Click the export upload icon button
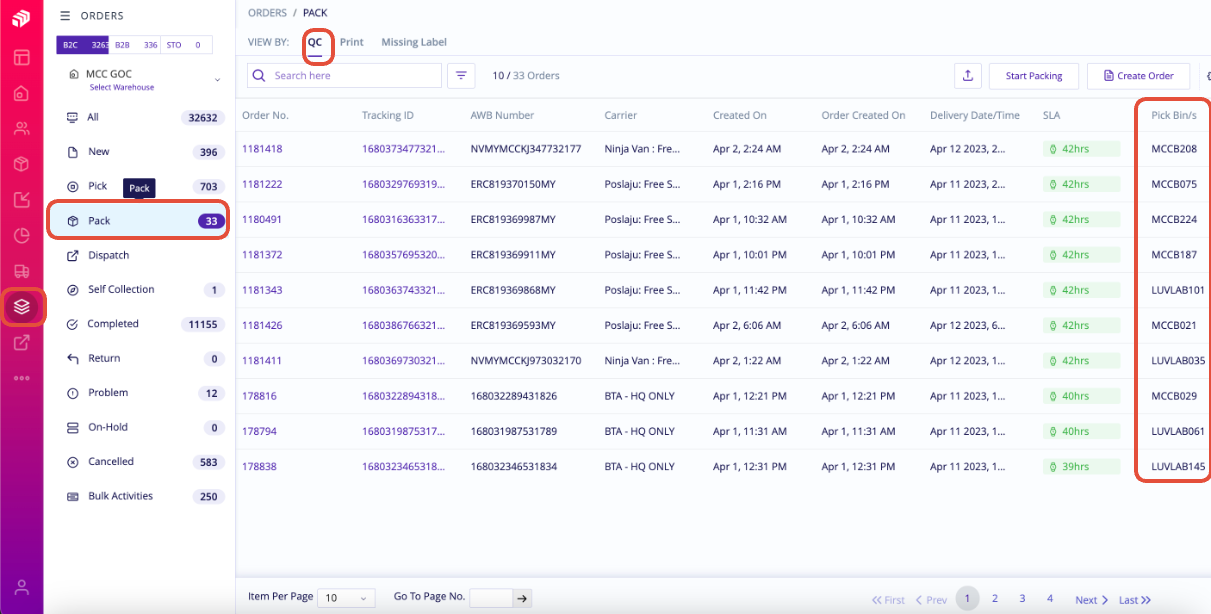This screenshot has width=1211, height=614. (x=967, y=76)
